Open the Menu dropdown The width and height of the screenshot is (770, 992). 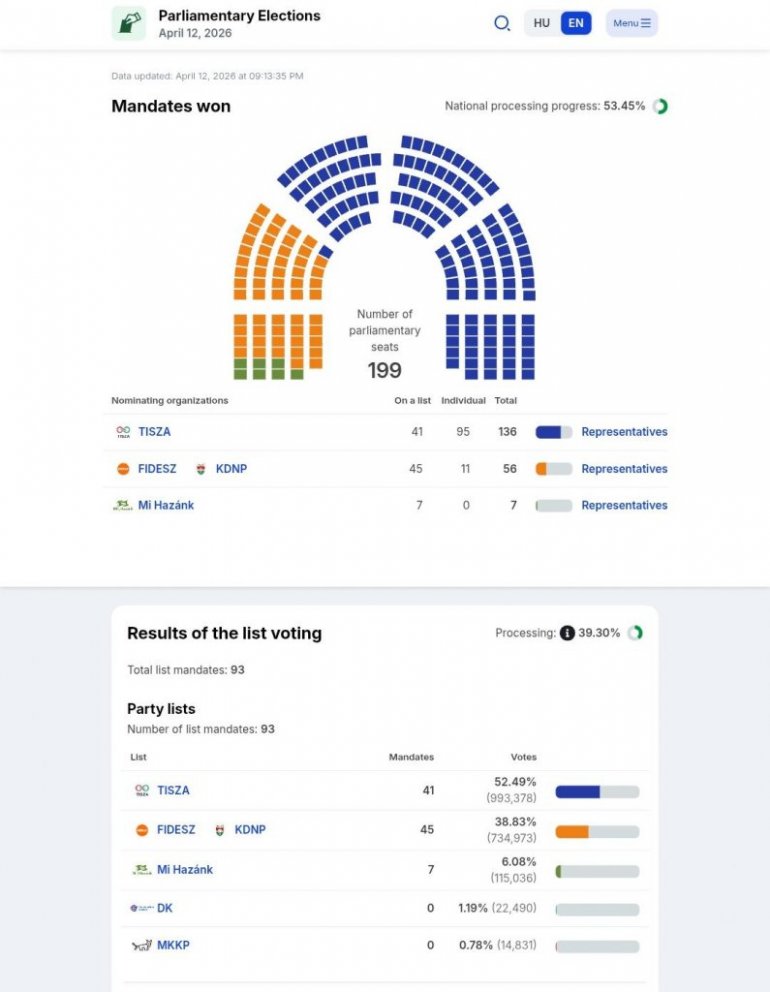tap(631, 23)
